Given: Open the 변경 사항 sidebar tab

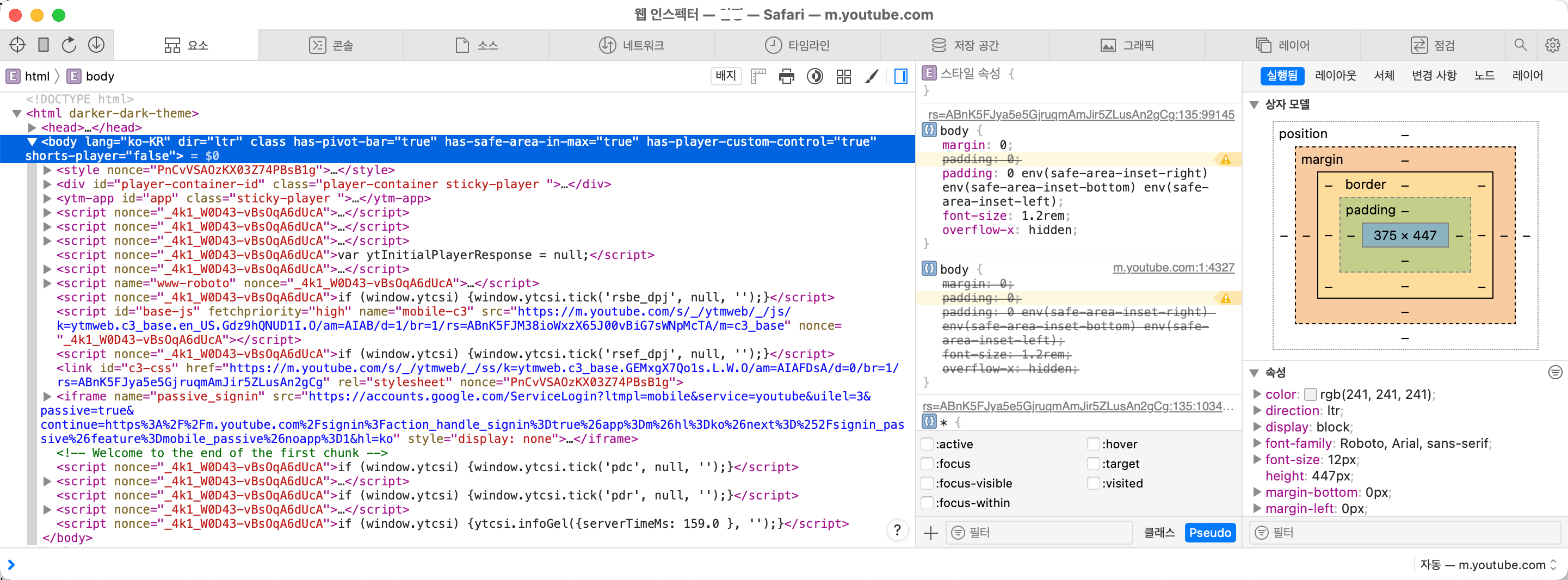Looking at the screenshot, I should pyautogui.click(x=1434, y=76).
